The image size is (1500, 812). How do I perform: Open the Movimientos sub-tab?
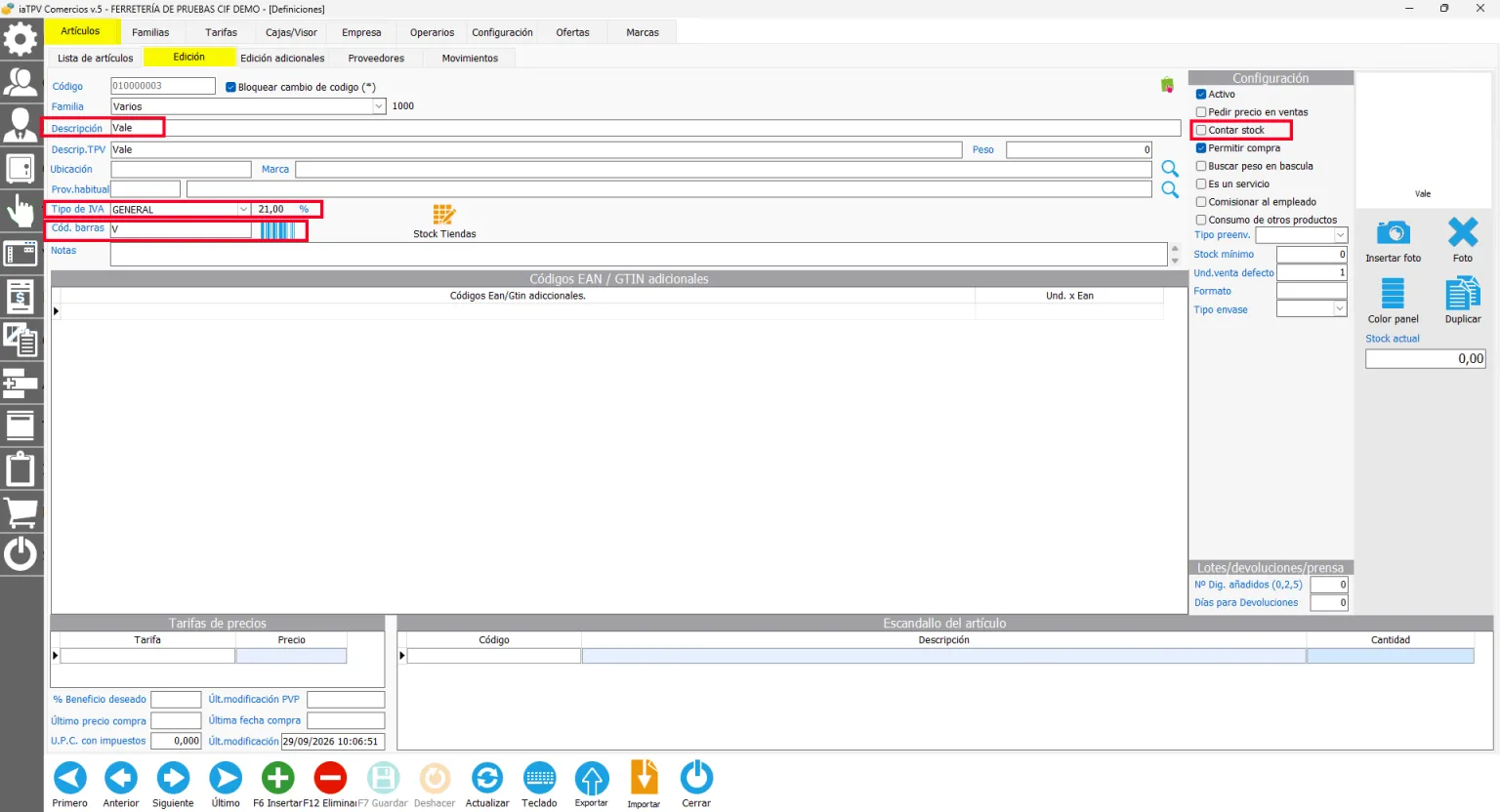(x=470, y=59)
